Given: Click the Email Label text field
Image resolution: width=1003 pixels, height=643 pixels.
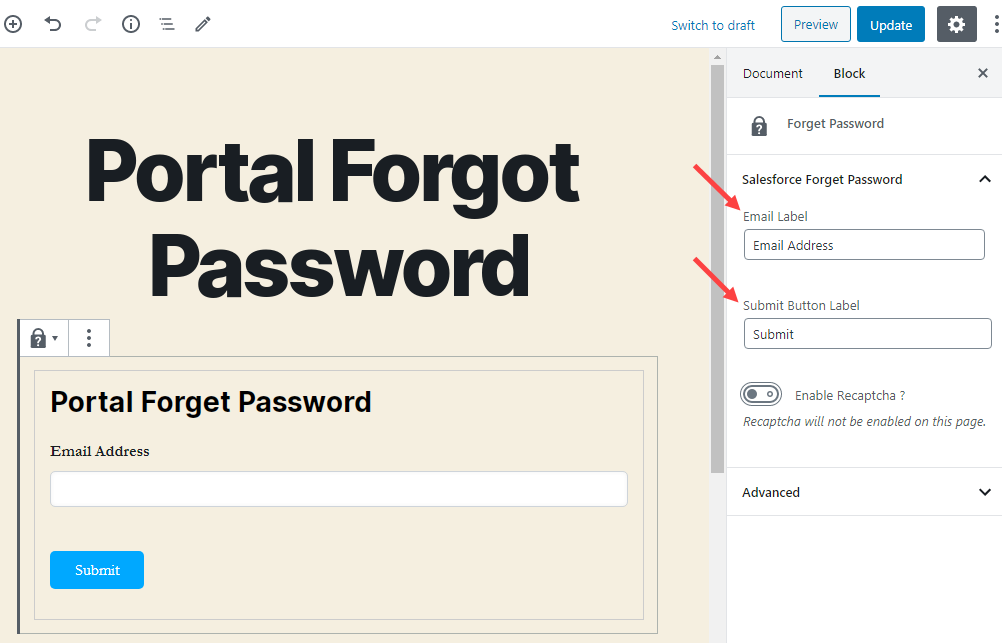Looking at the screenshot, I should [864, 245].
